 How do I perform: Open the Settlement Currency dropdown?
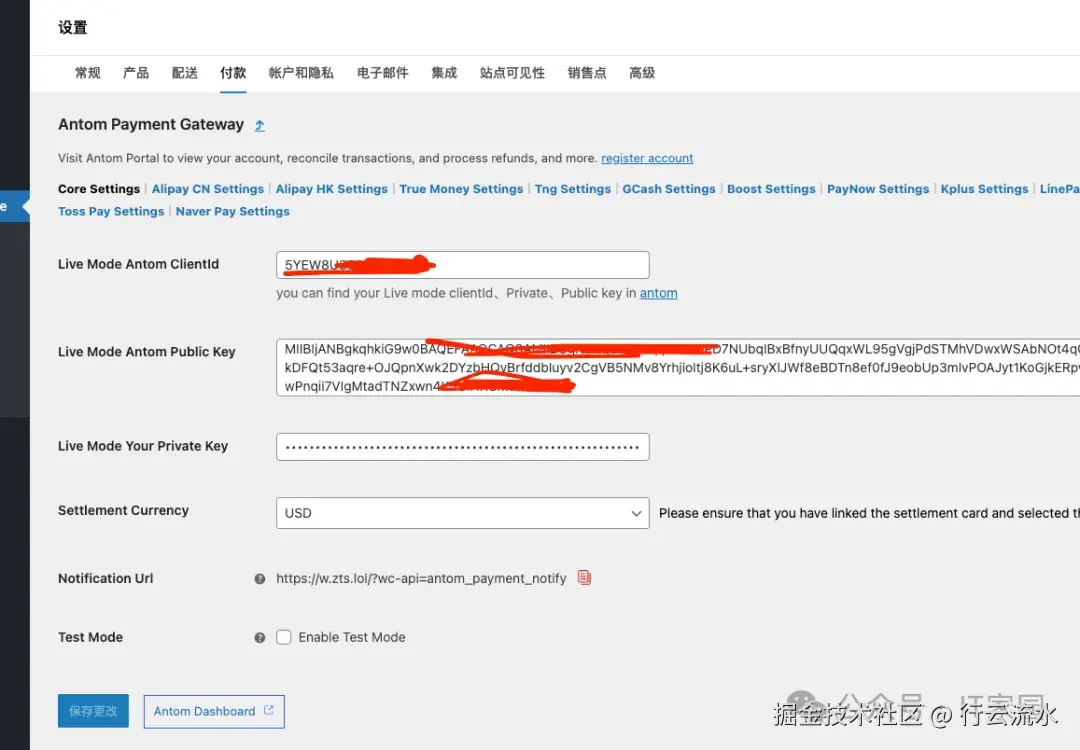pos(462,512)
